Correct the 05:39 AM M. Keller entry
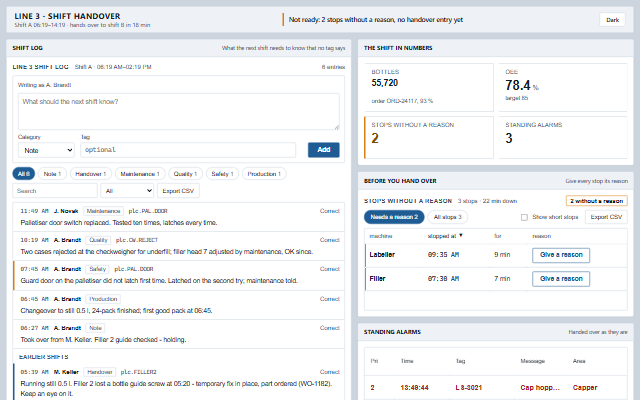Screen dimensions: 640x400 coord(330,372)
